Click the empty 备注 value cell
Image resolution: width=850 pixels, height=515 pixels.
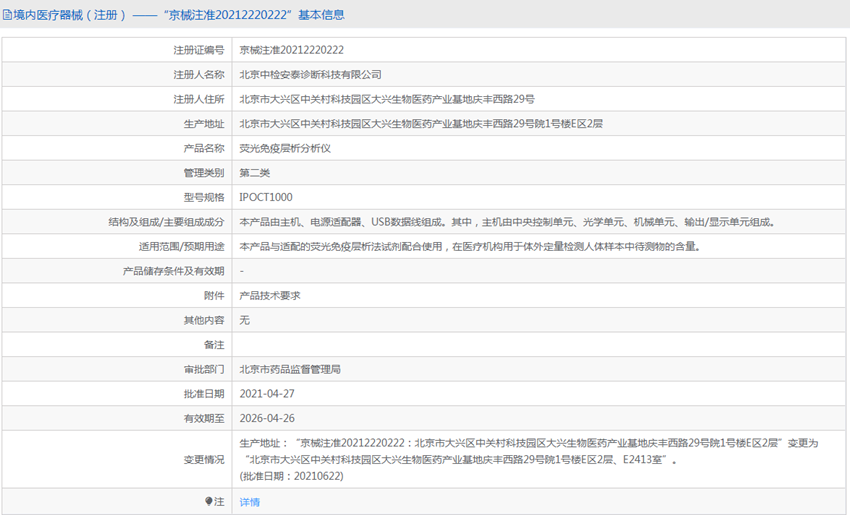pyautogui.click(x=539, y=344)
